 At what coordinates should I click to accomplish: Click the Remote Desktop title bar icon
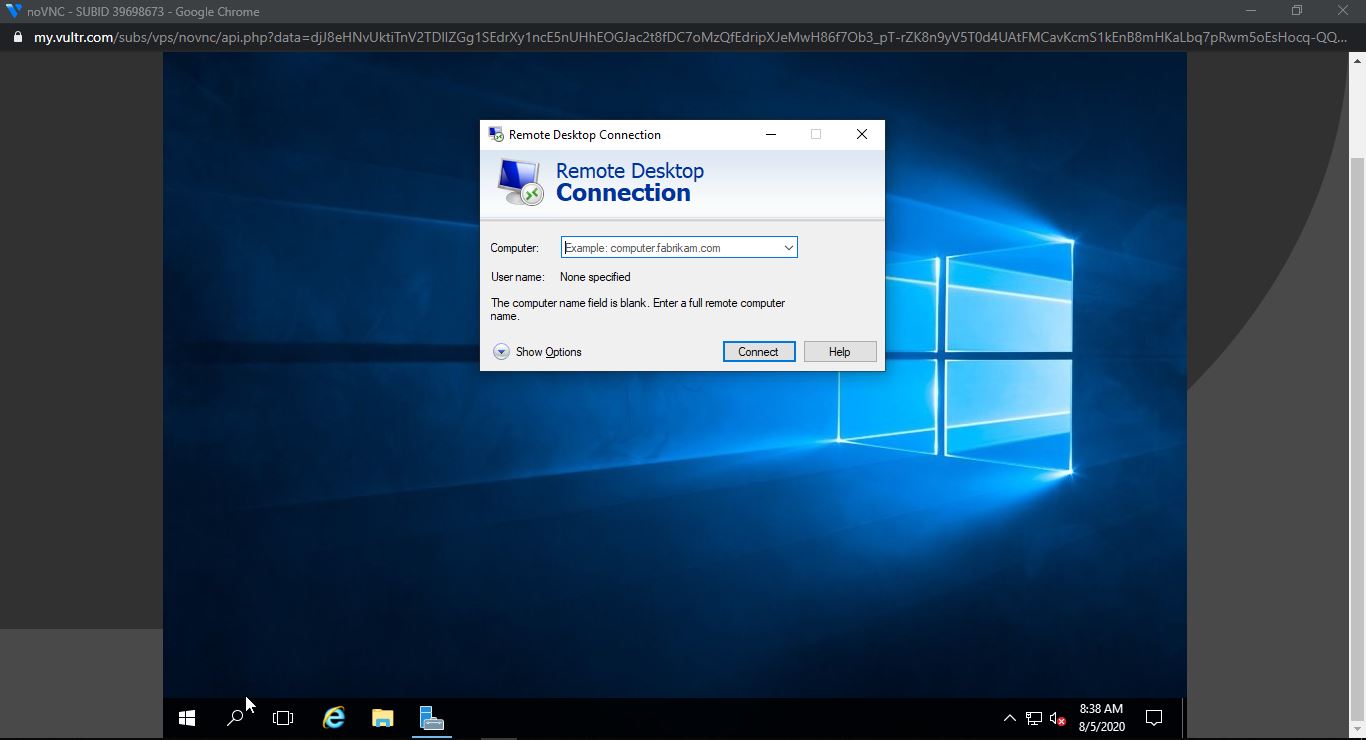(x=496, y=134)
